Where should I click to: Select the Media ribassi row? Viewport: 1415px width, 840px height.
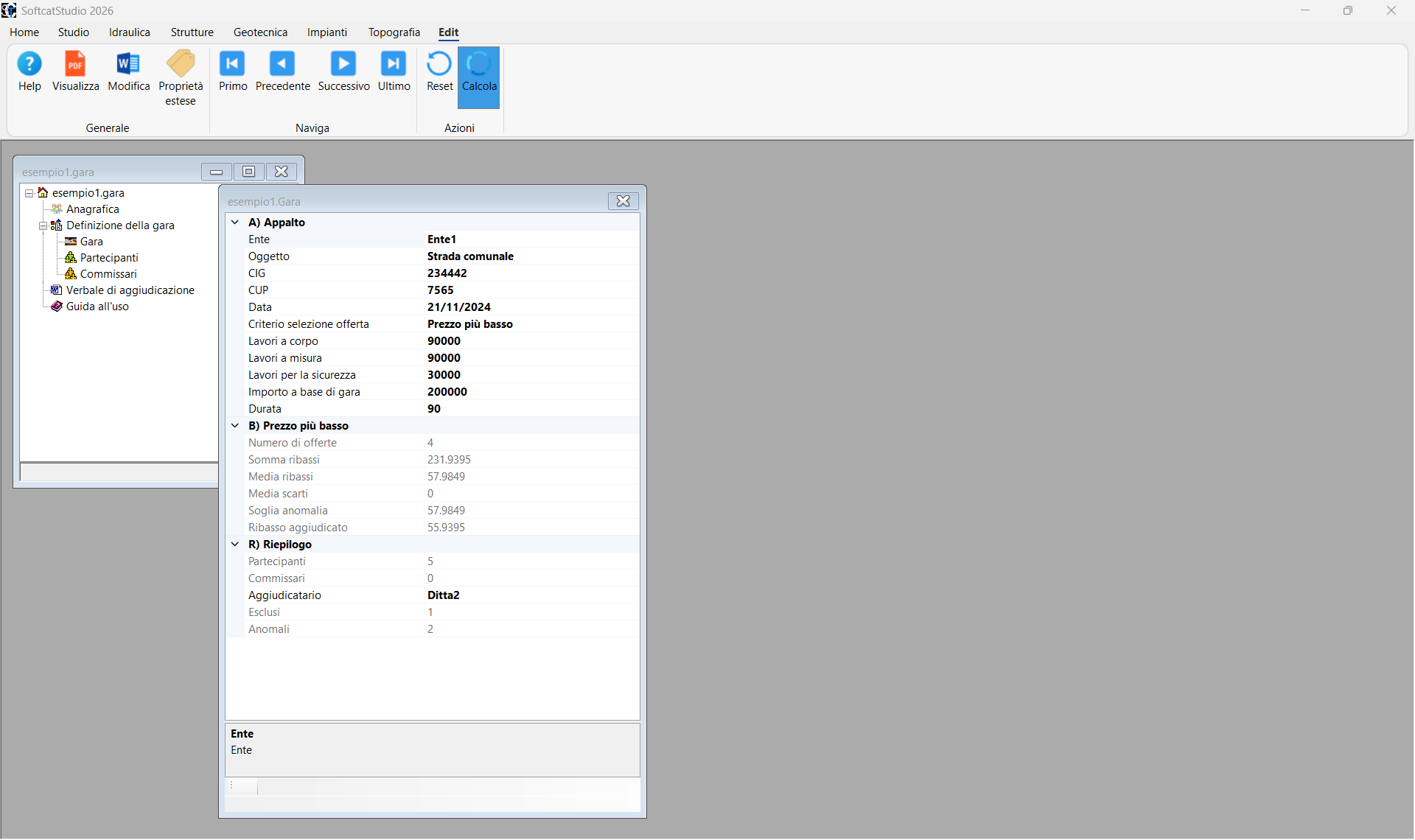pyautogui.click(x=441, y=477)
